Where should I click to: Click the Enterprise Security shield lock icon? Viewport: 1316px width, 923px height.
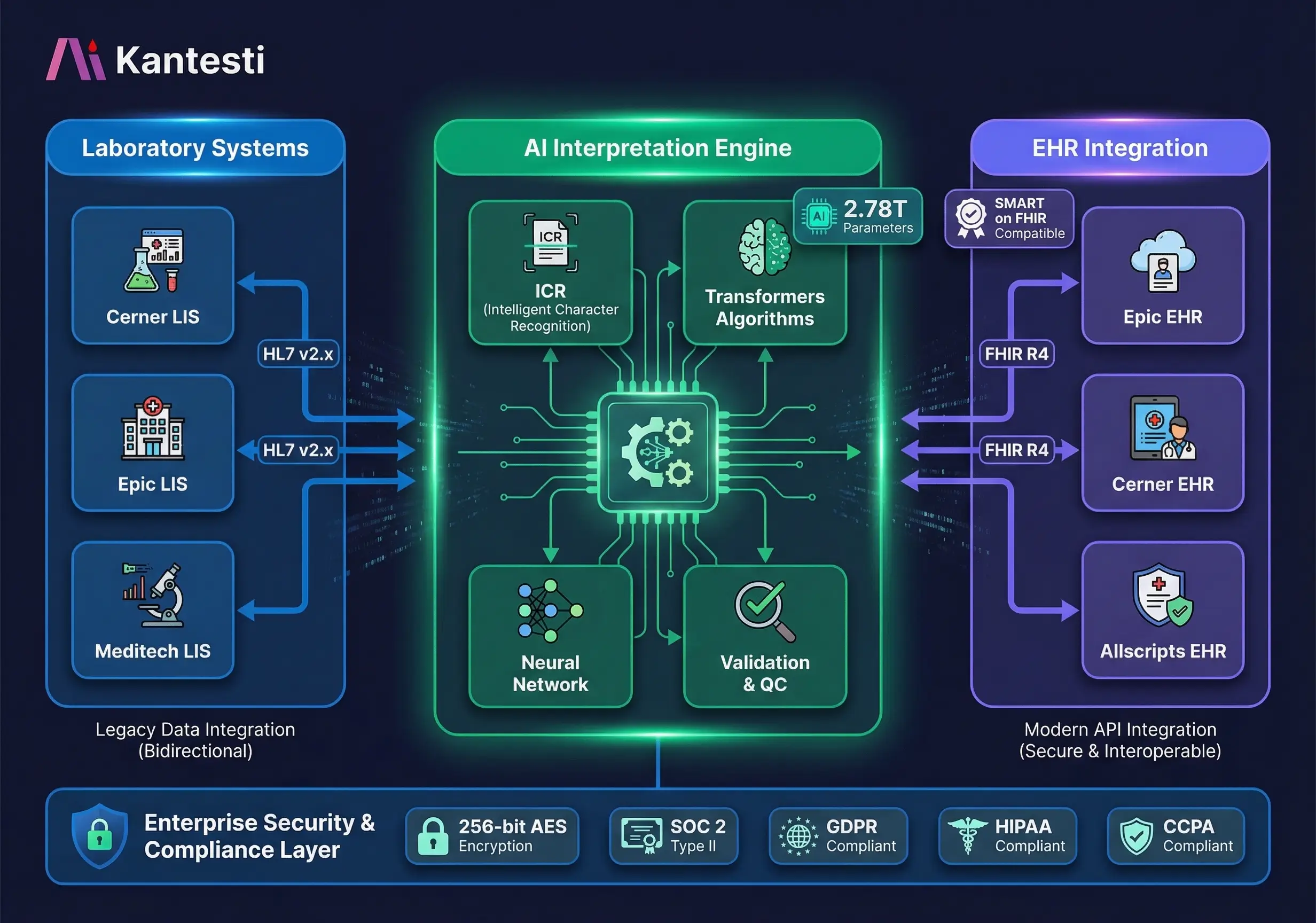click(100, 836)
